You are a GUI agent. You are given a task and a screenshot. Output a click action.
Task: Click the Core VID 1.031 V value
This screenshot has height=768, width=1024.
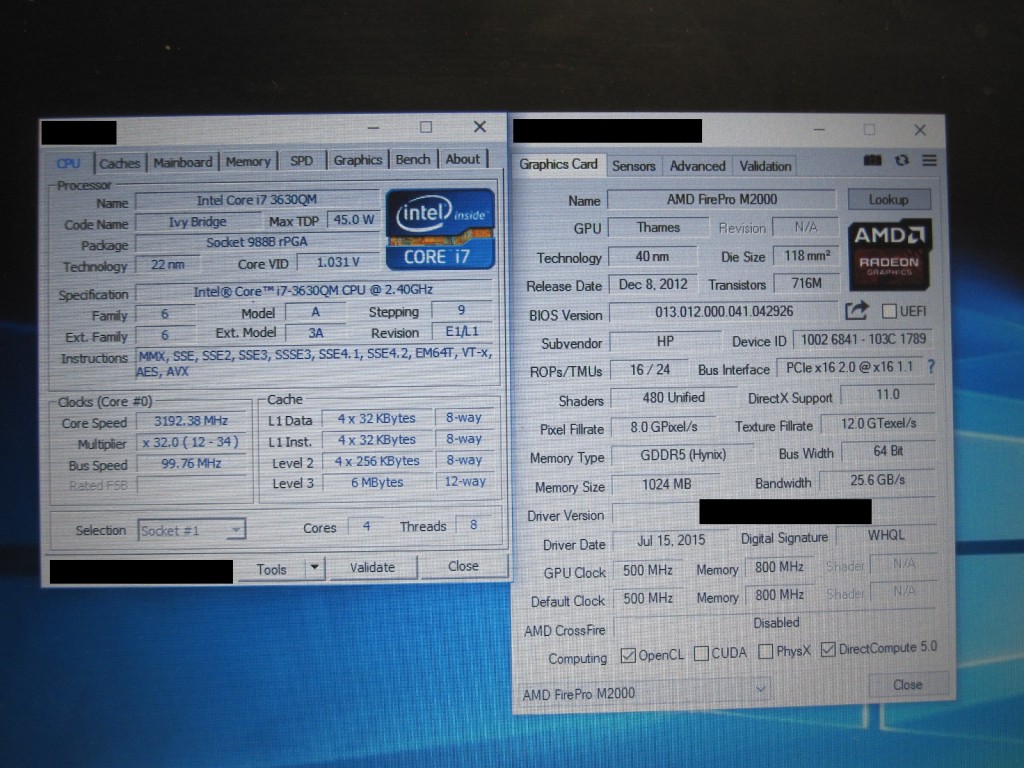tap(338, 262)
